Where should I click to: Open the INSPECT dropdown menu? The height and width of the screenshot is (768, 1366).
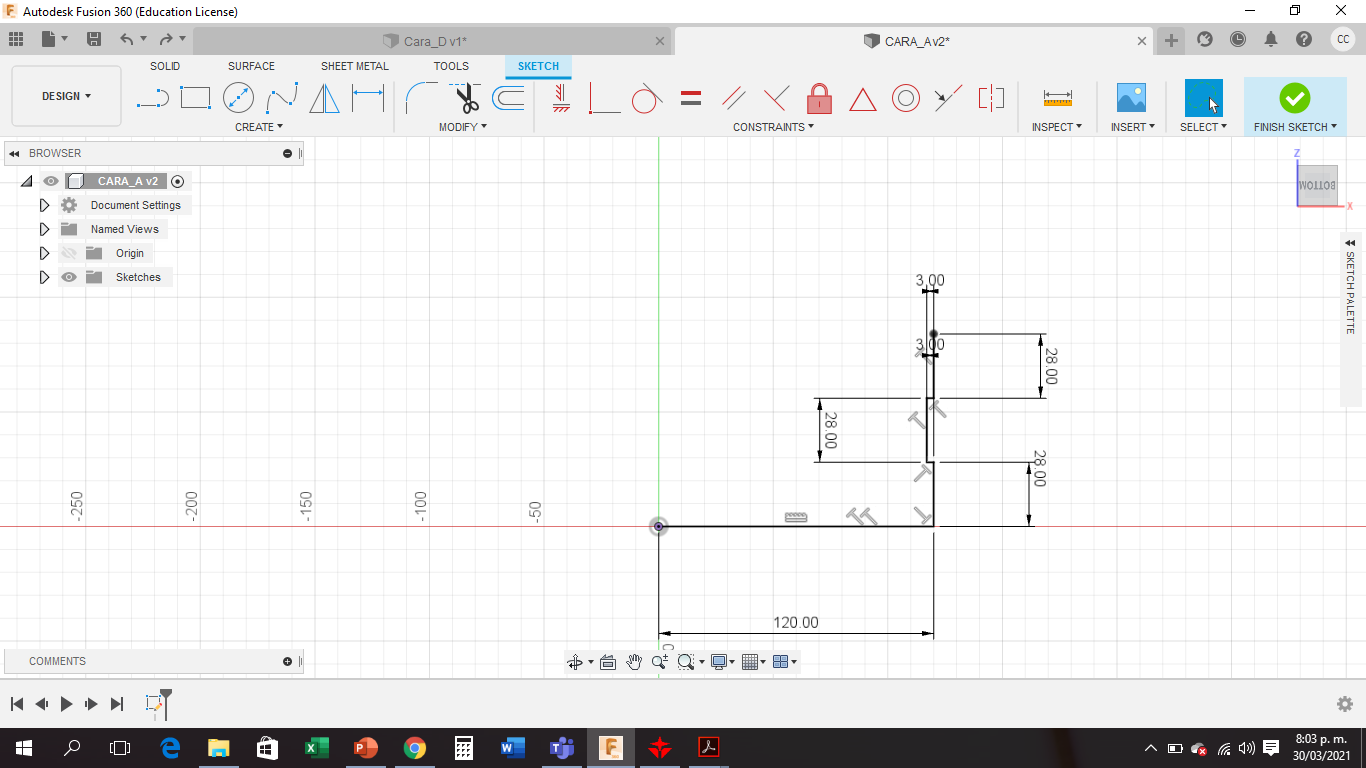[x=1057, y=127]
